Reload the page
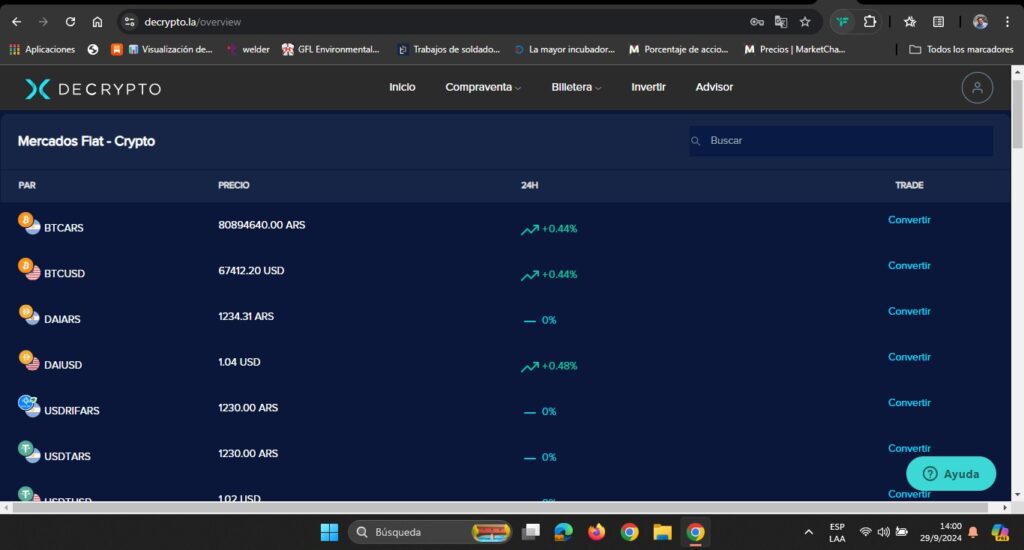Screen dimensions: 1024x550 click(x=70, y=21)
